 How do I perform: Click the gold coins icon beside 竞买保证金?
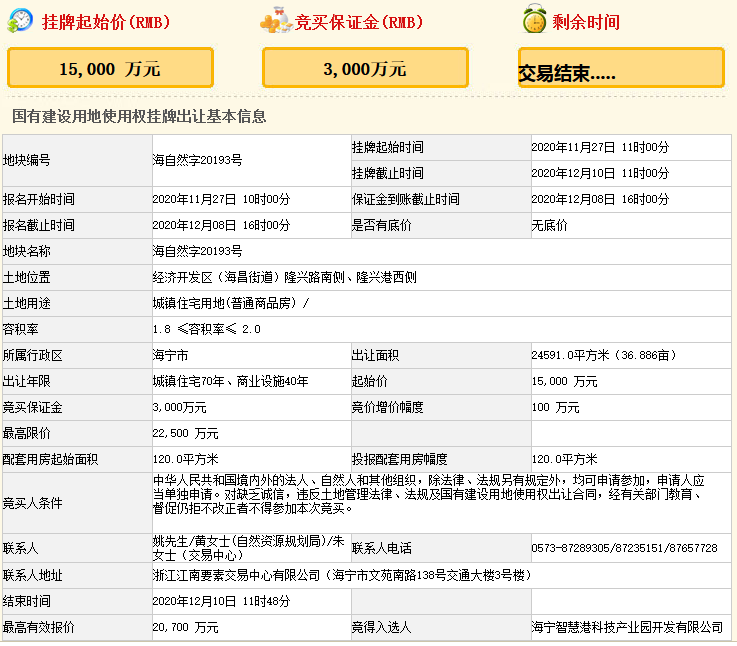[276, 20]
